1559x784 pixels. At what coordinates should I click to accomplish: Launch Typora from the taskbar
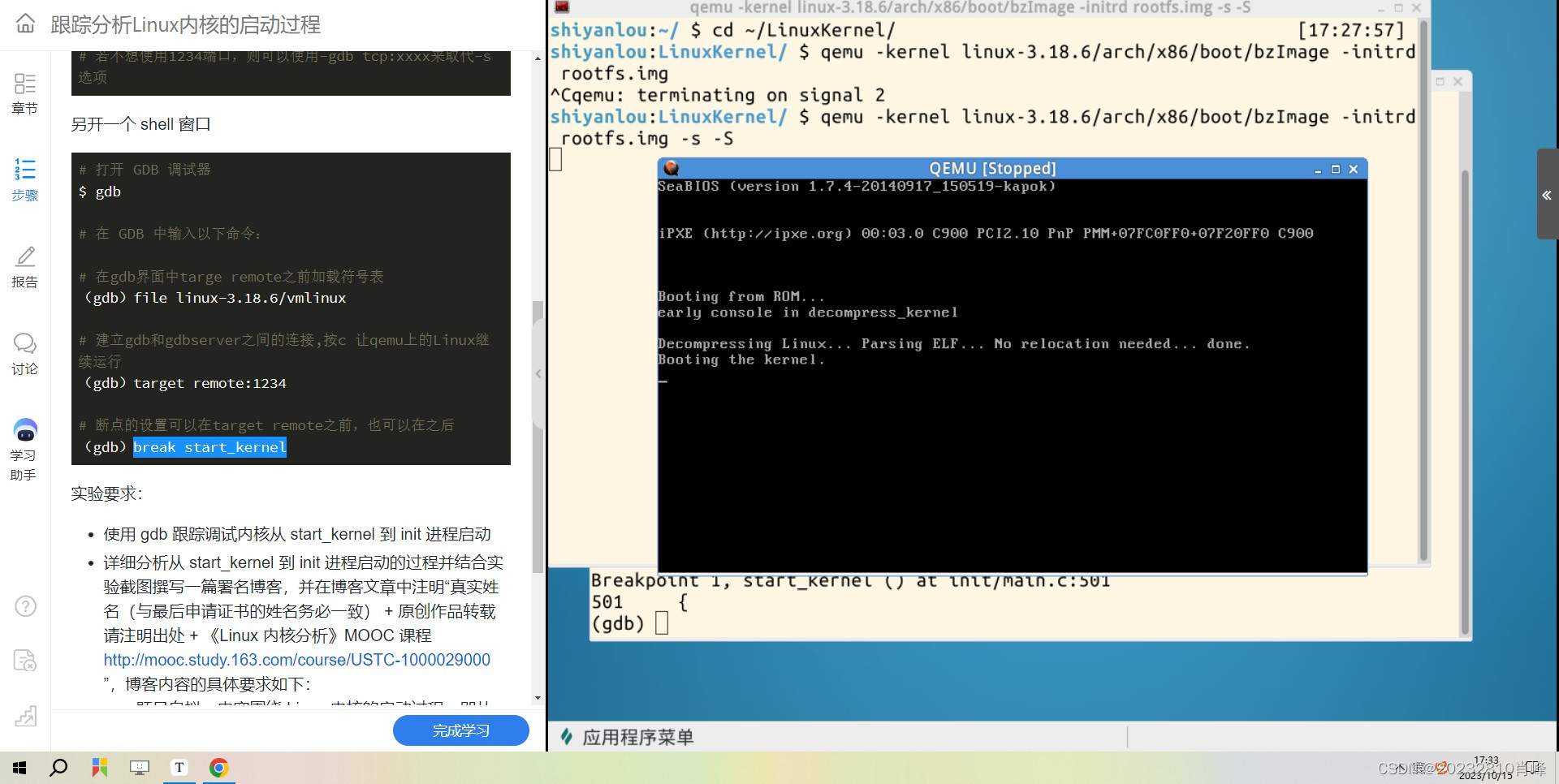(x=179, y=767)
